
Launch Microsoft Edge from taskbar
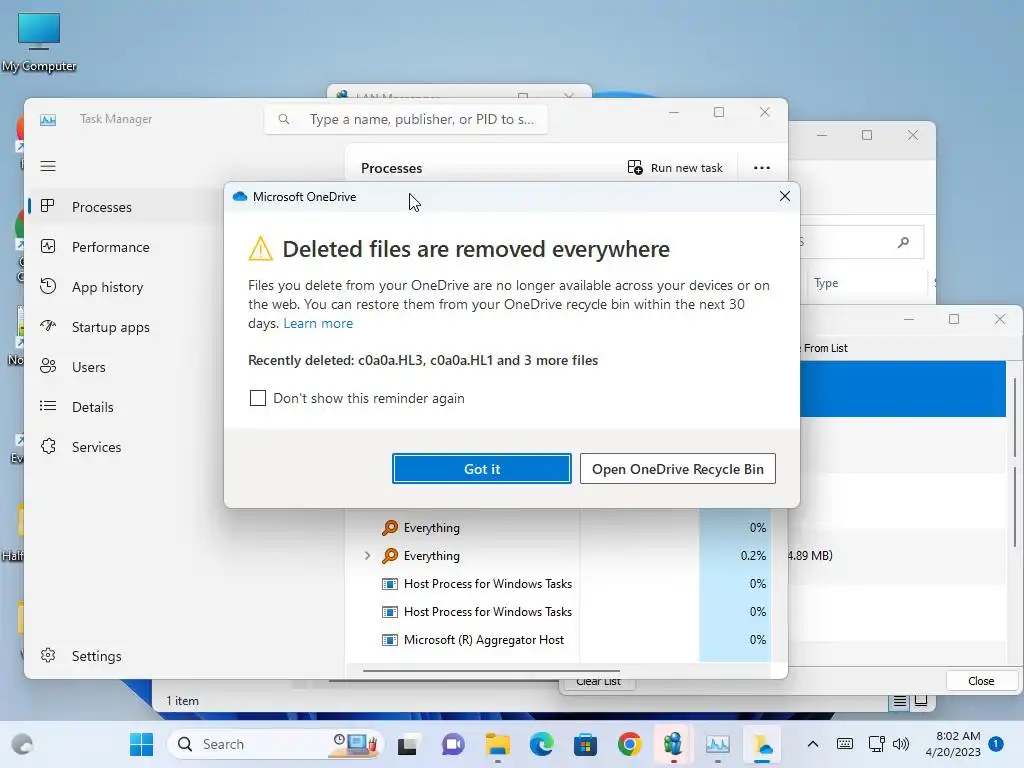click(541, 744)
